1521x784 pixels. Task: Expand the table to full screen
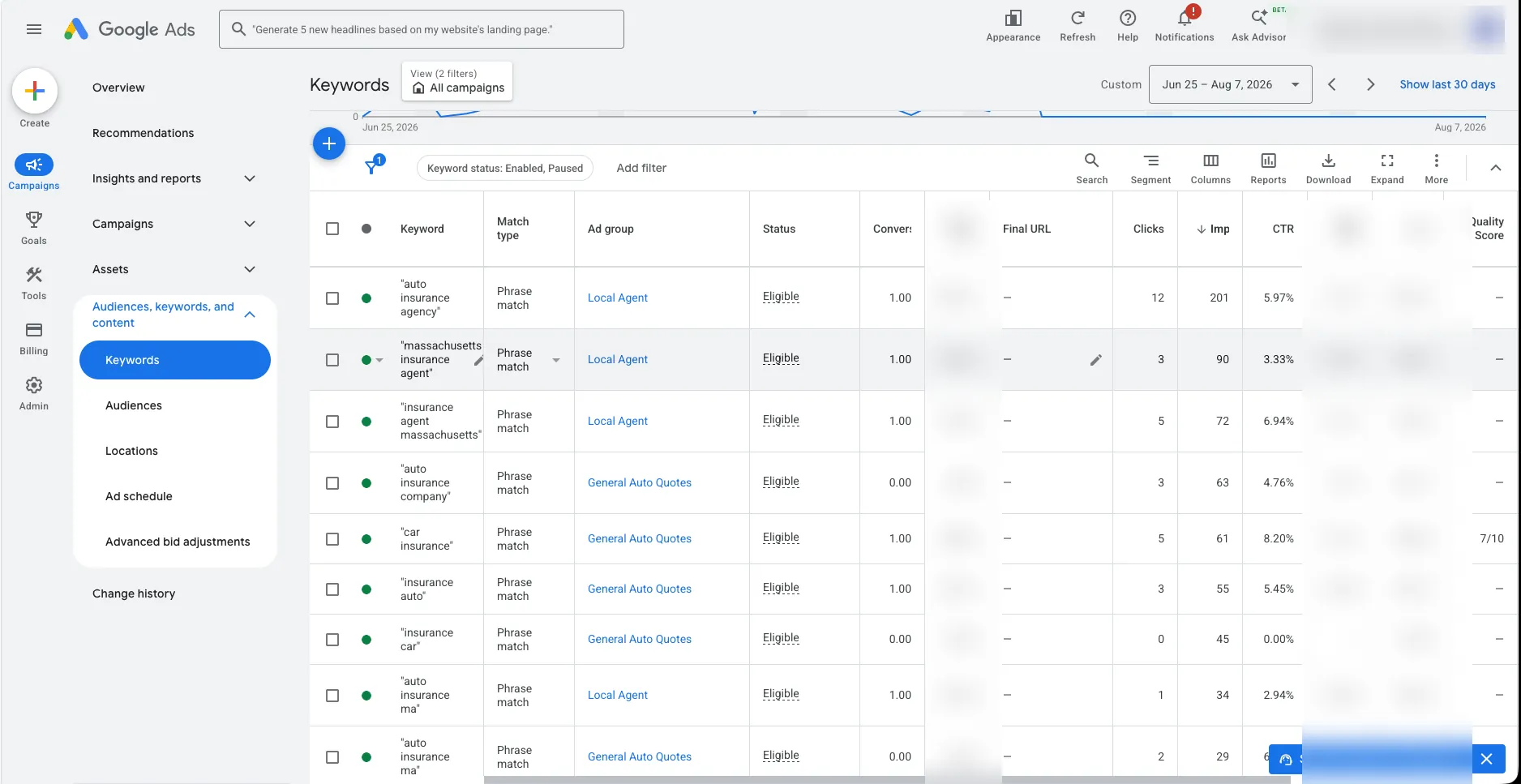1387,168
